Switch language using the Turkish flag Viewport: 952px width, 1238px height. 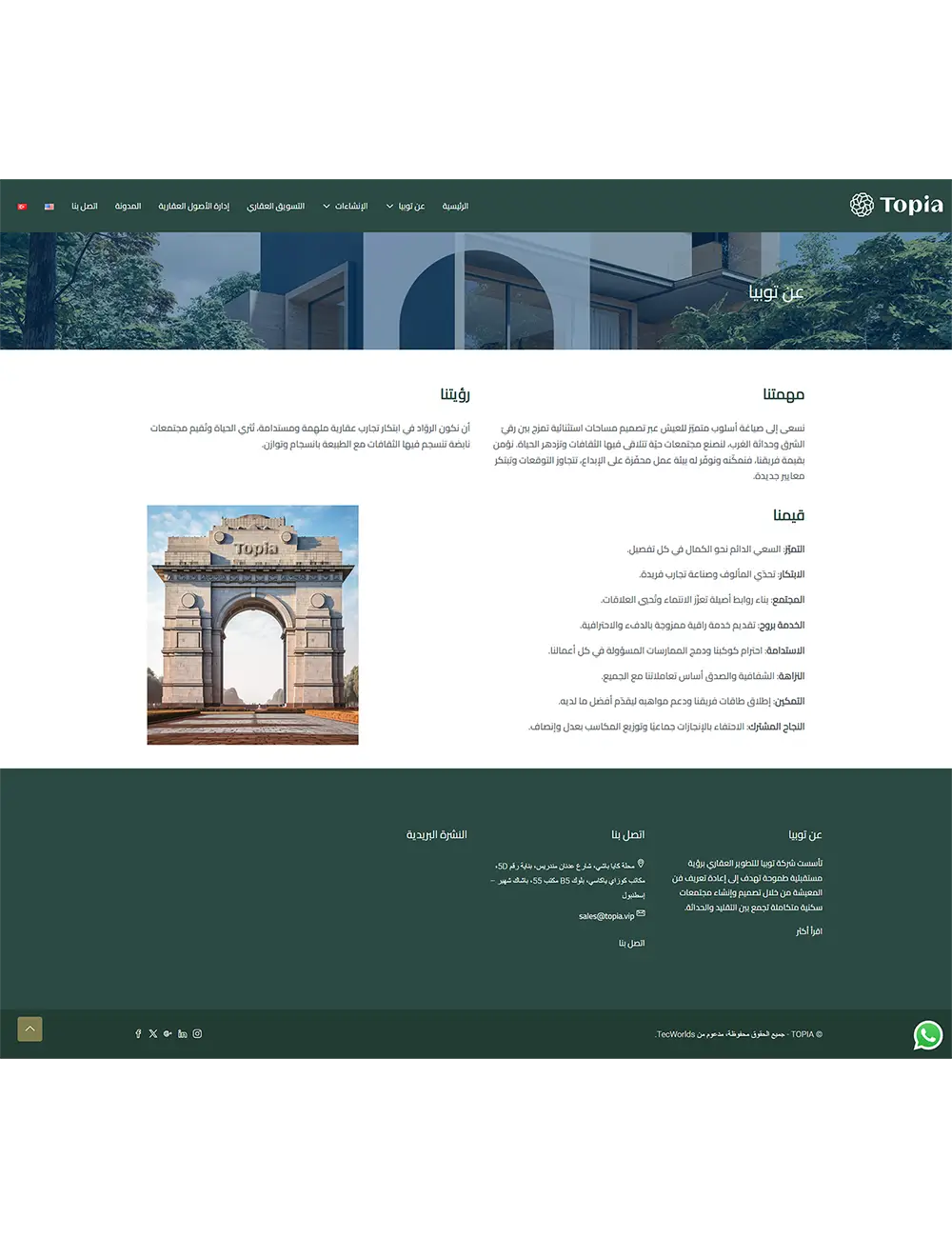click(x=22, y=207)
